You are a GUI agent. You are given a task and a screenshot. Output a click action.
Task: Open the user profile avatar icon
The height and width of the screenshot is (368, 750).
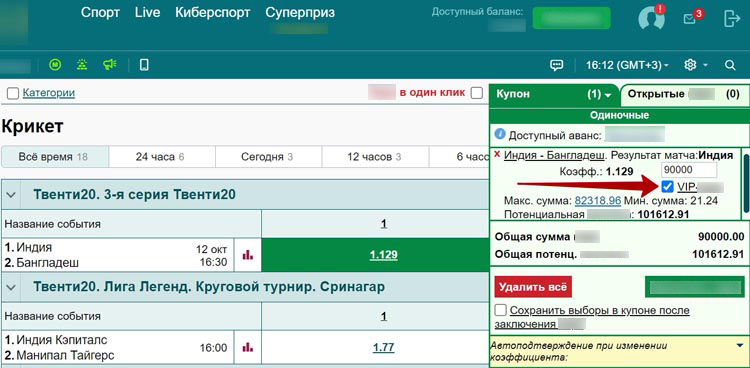click(x=651, y=18)
